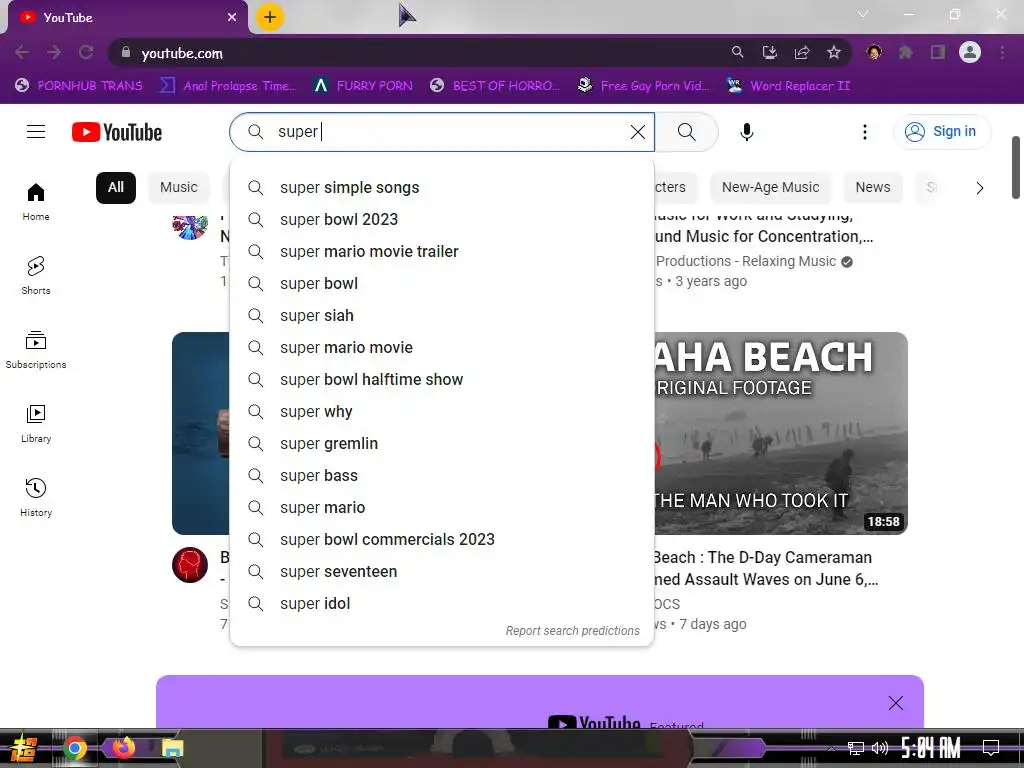Close the purple YouTube Featured banner
The image size is (1024, 768).
pyautogui.click(x=896, y=703)
